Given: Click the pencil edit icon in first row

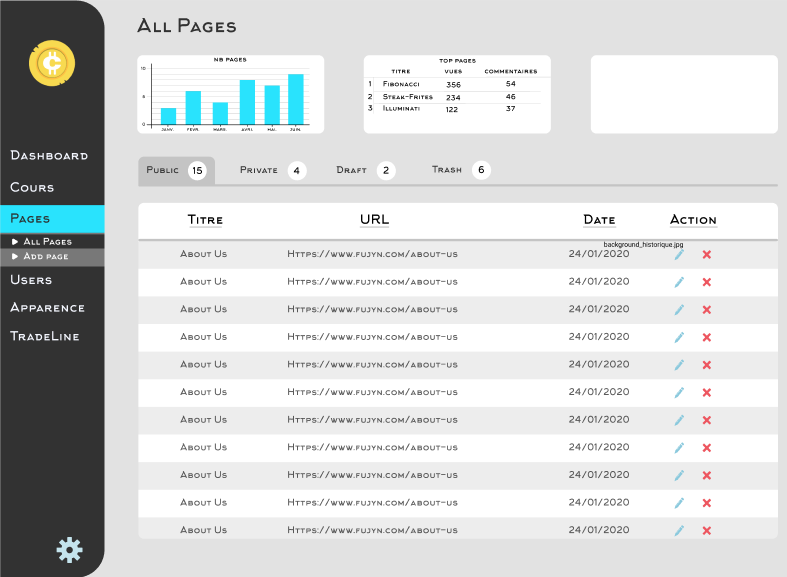Looking at the screenshot, I should pos(679,255).
